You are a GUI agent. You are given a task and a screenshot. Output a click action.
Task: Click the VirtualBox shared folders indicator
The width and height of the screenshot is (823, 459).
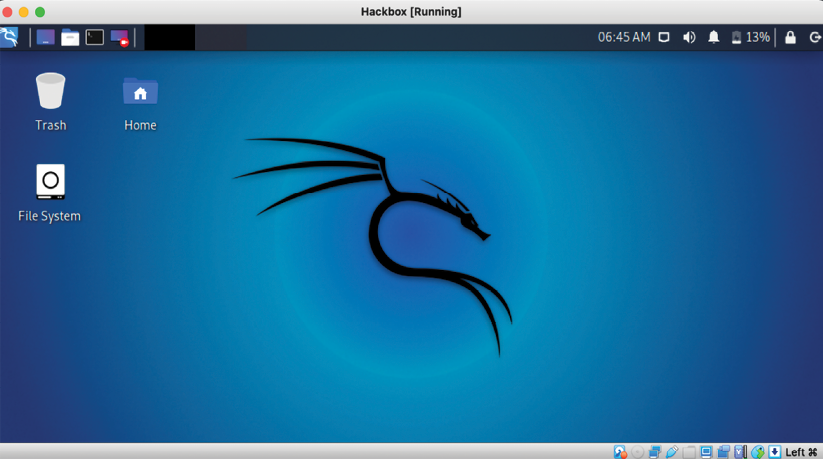pos(689,452)
